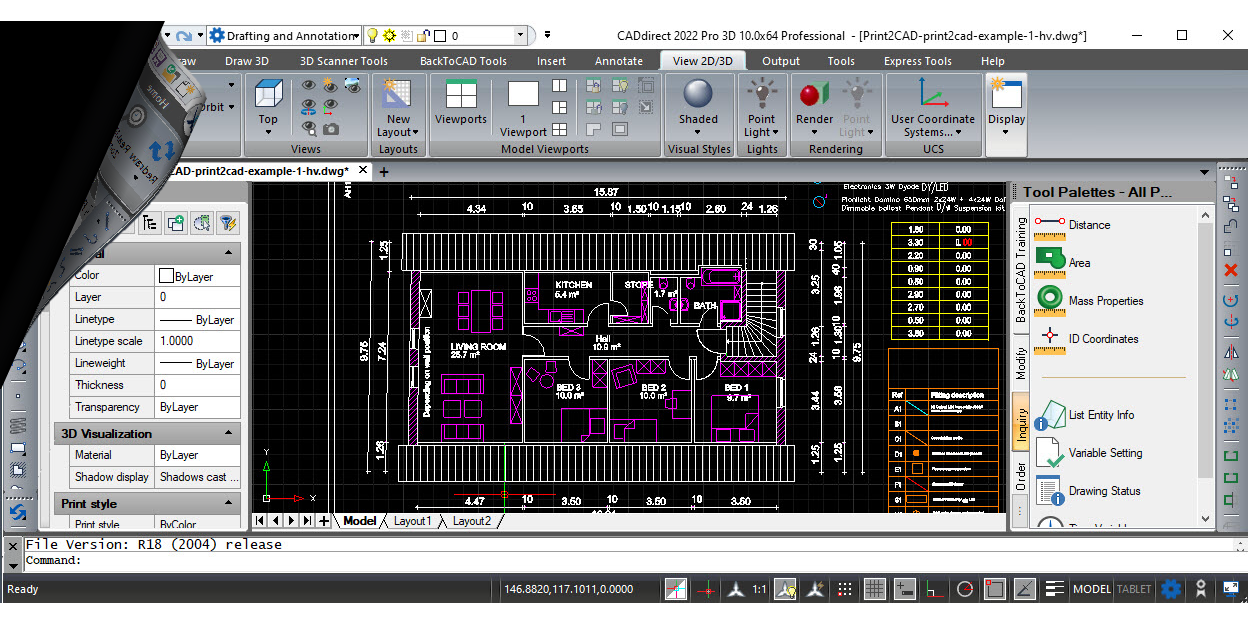Screen dimensions: 1248x624
Task: Toggle the layer lock padlock icon
Action: pos(425,35)
